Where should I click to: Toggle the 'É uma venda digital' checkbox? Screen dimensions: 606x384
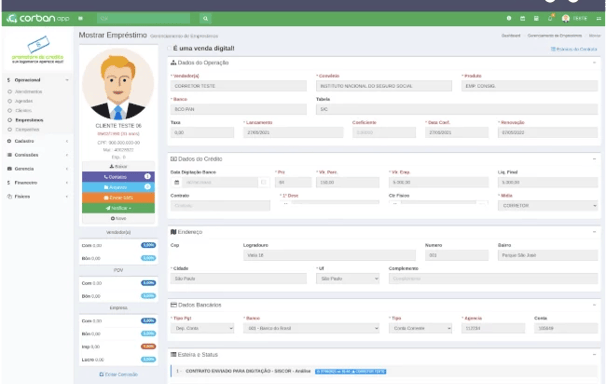pos(169,48)
